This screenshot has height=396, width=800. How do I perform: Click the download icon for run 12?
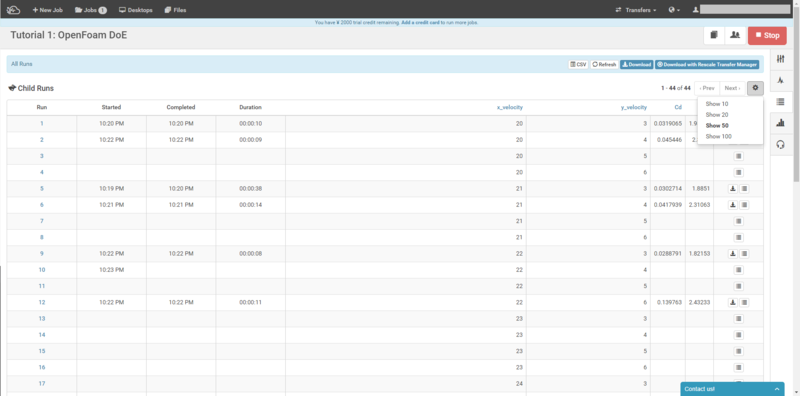[733, 303]
